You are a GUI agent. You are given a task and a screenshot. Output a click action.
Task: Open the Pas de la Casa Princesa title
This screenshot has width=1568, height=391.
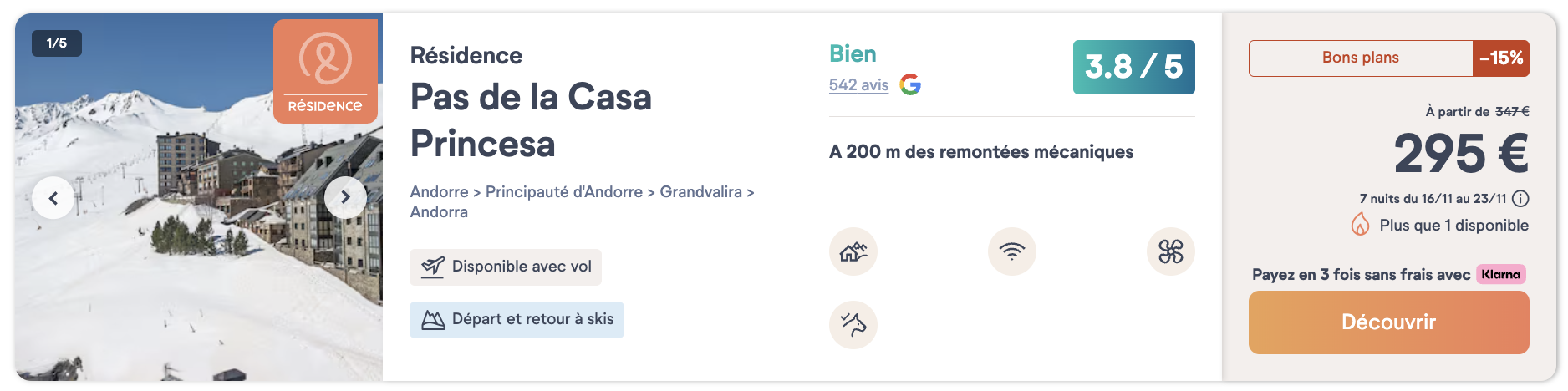tap(530, 120)
